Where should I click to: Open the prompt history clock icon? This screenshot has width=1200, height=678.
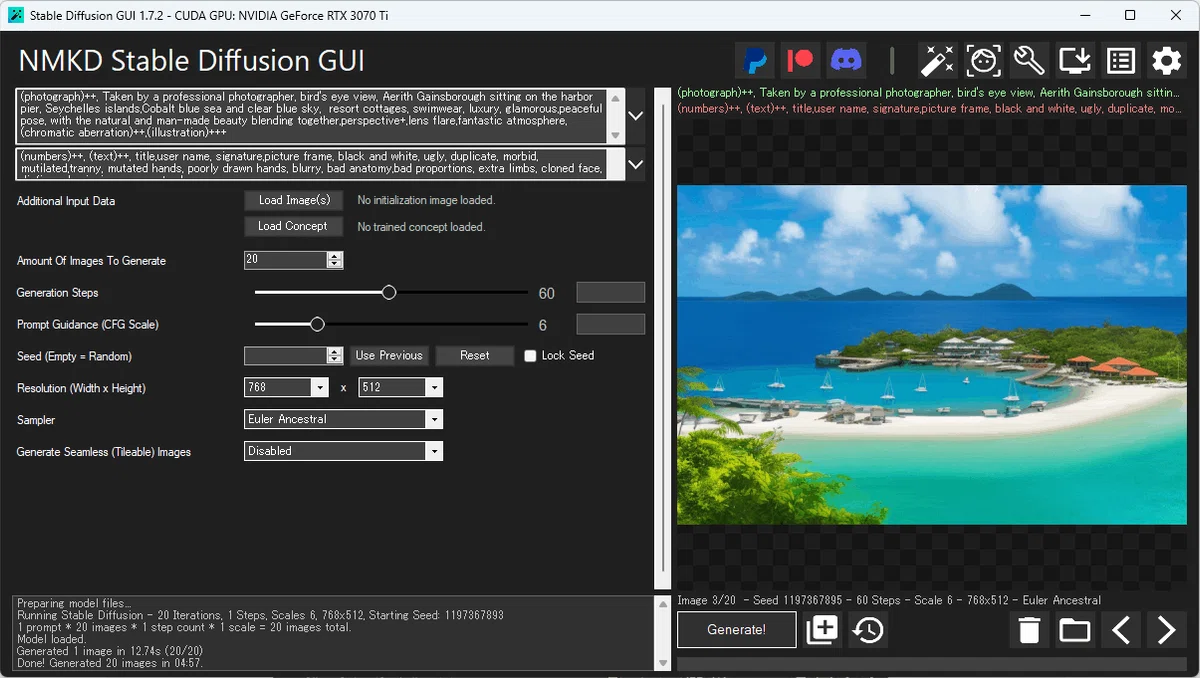[868, 630]
